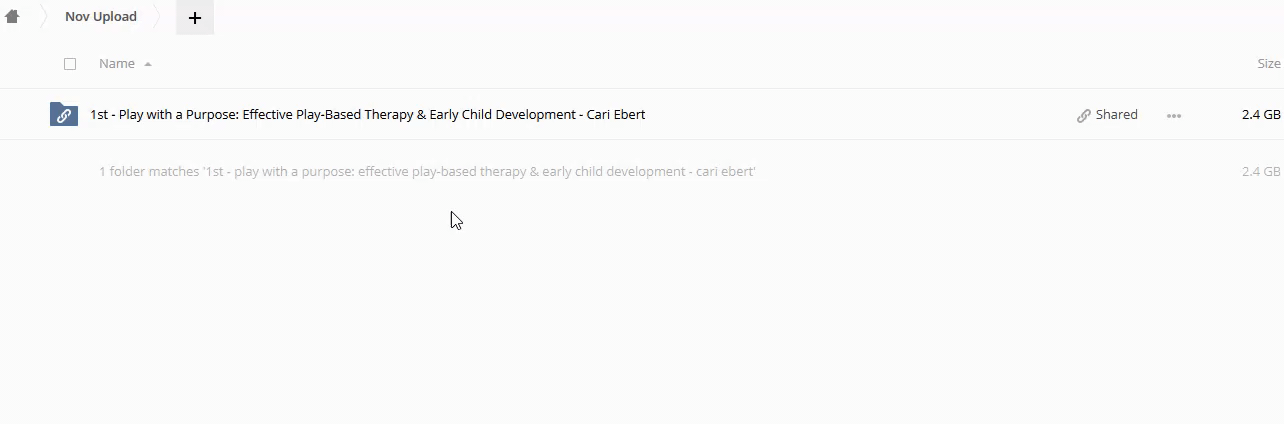
Task: Click the Name column sort arrow
Action: (148, 64)
